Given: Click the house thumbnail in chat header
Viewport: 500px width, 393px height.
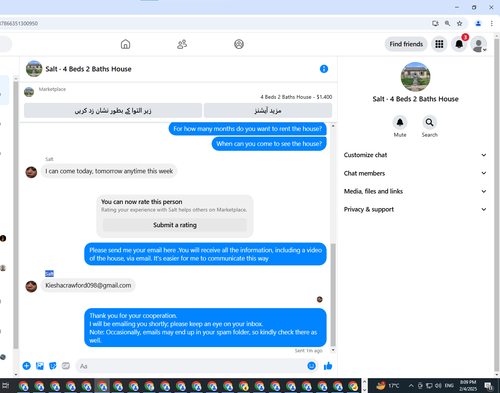Looking at the screenshot, I should (x=34, y=69).
